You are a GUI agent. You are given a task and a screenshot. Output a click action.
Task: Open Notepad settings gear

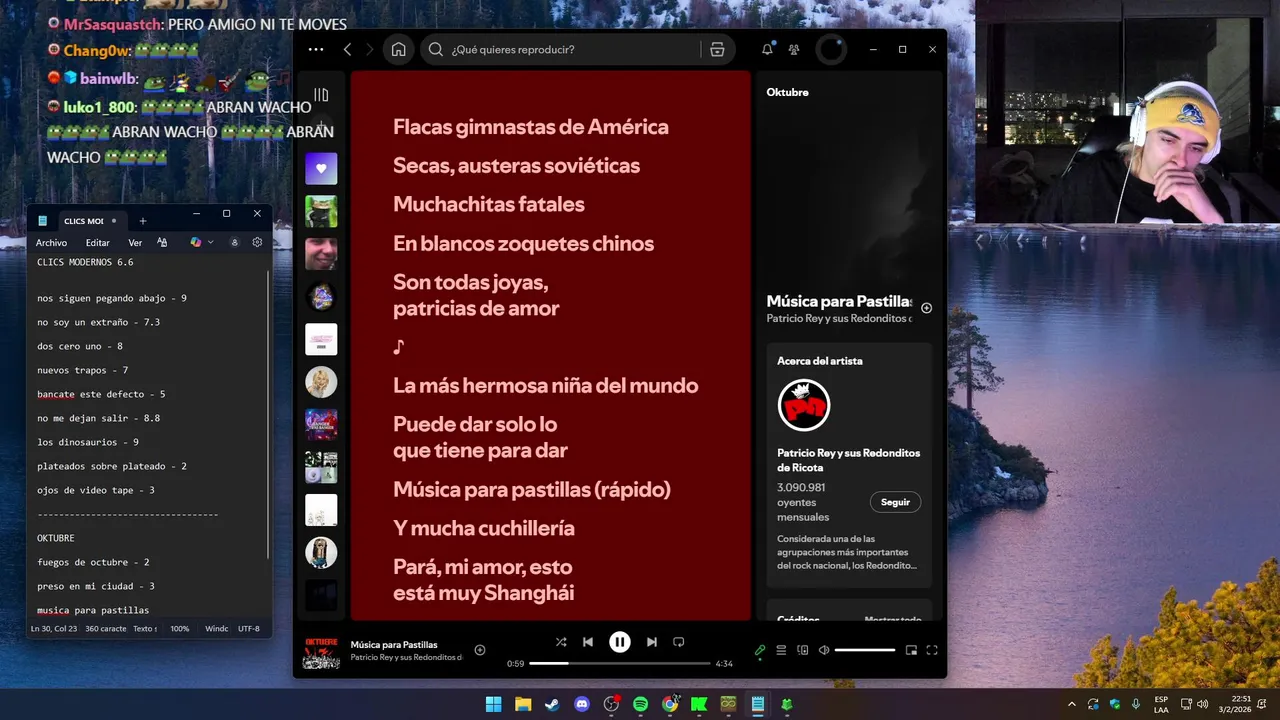tap(257, 243)
